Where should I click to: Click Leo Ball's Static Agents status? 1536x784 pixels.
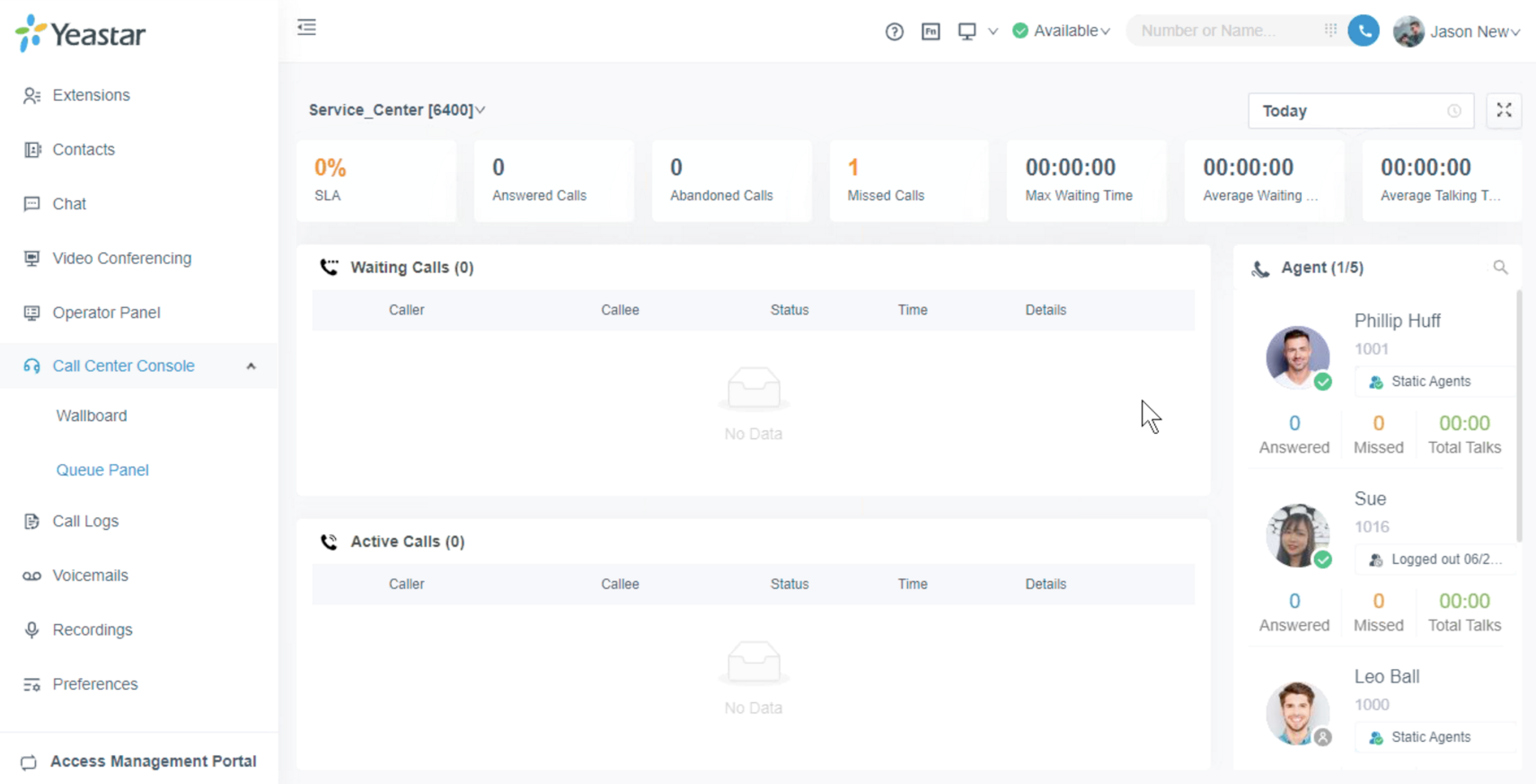pyautogui.click(x=1430, y=737)
